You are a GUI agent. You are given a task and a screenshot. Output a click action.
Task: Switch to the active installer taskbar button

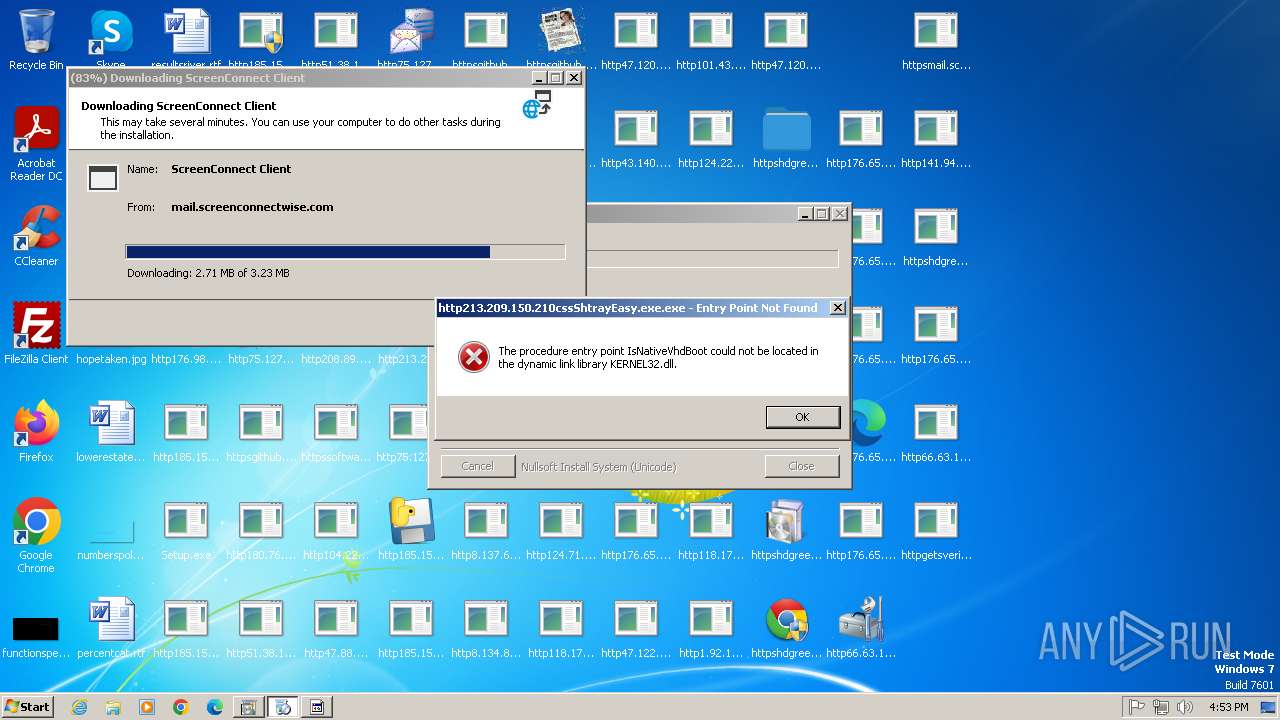pos(282,707)
